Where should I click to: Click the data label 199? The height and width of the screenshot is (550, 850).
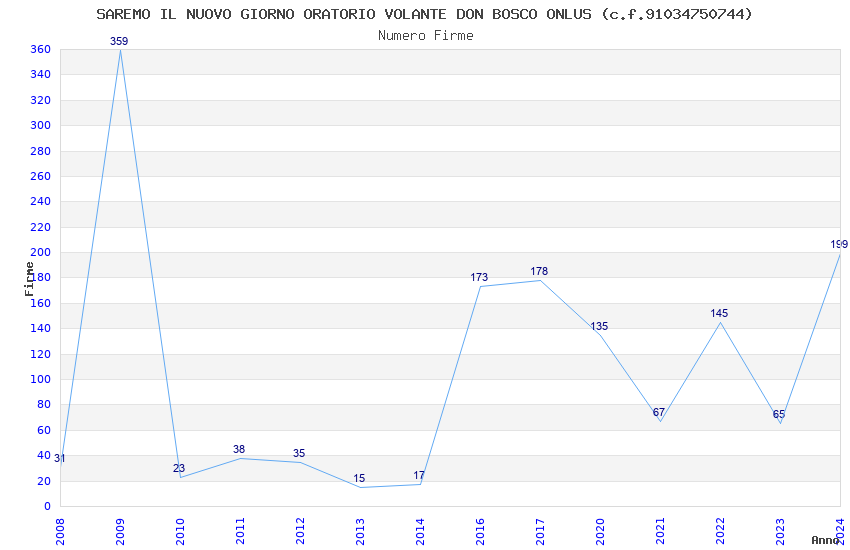pyautogui.click(x=839, y=244)
